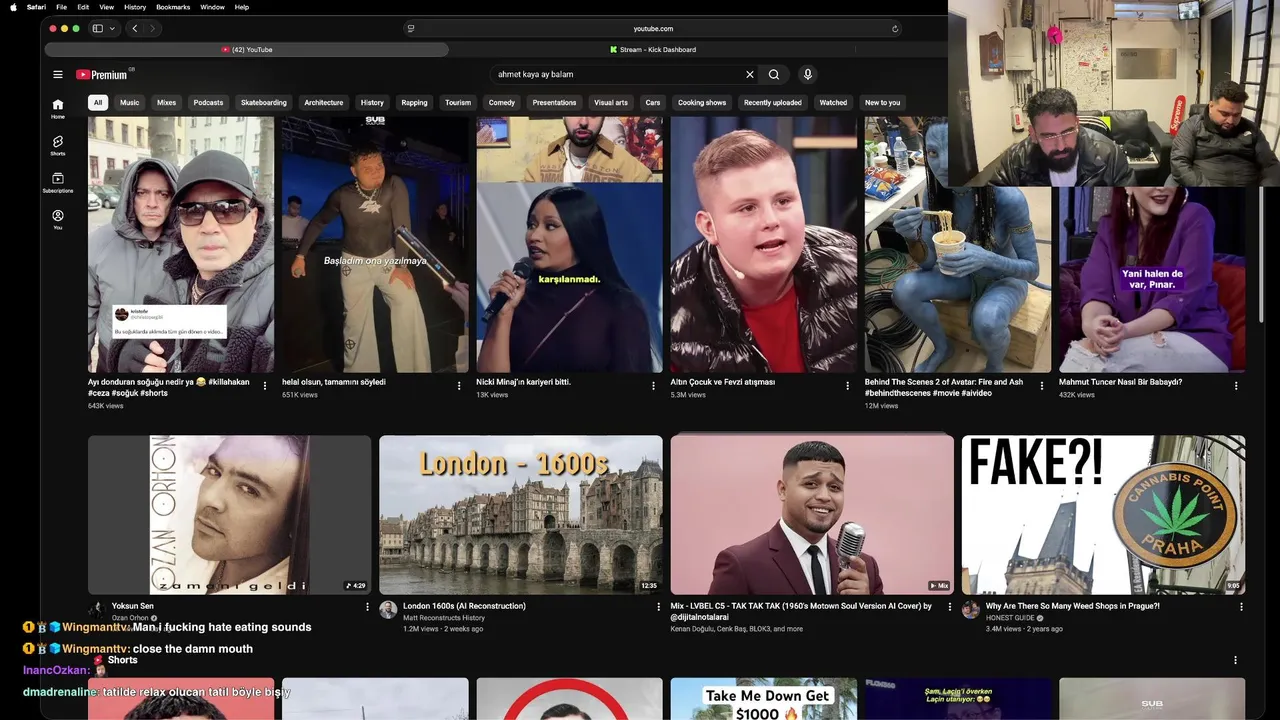Clear the search box with the X

[x=750, y=74]
